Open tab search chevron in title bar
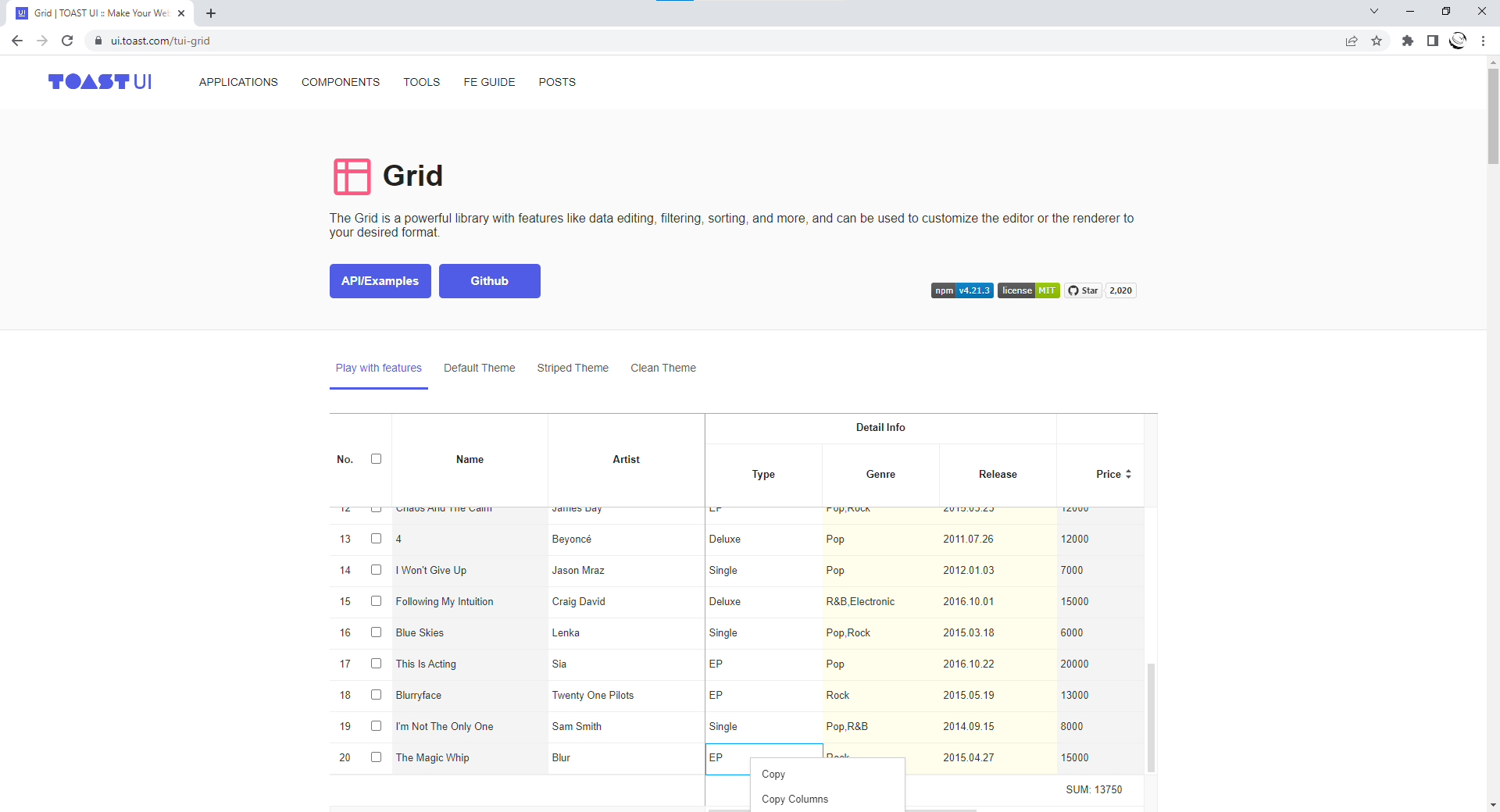Image resolution: width=1500 pixels, height=812 pixels. [1374, 11]
